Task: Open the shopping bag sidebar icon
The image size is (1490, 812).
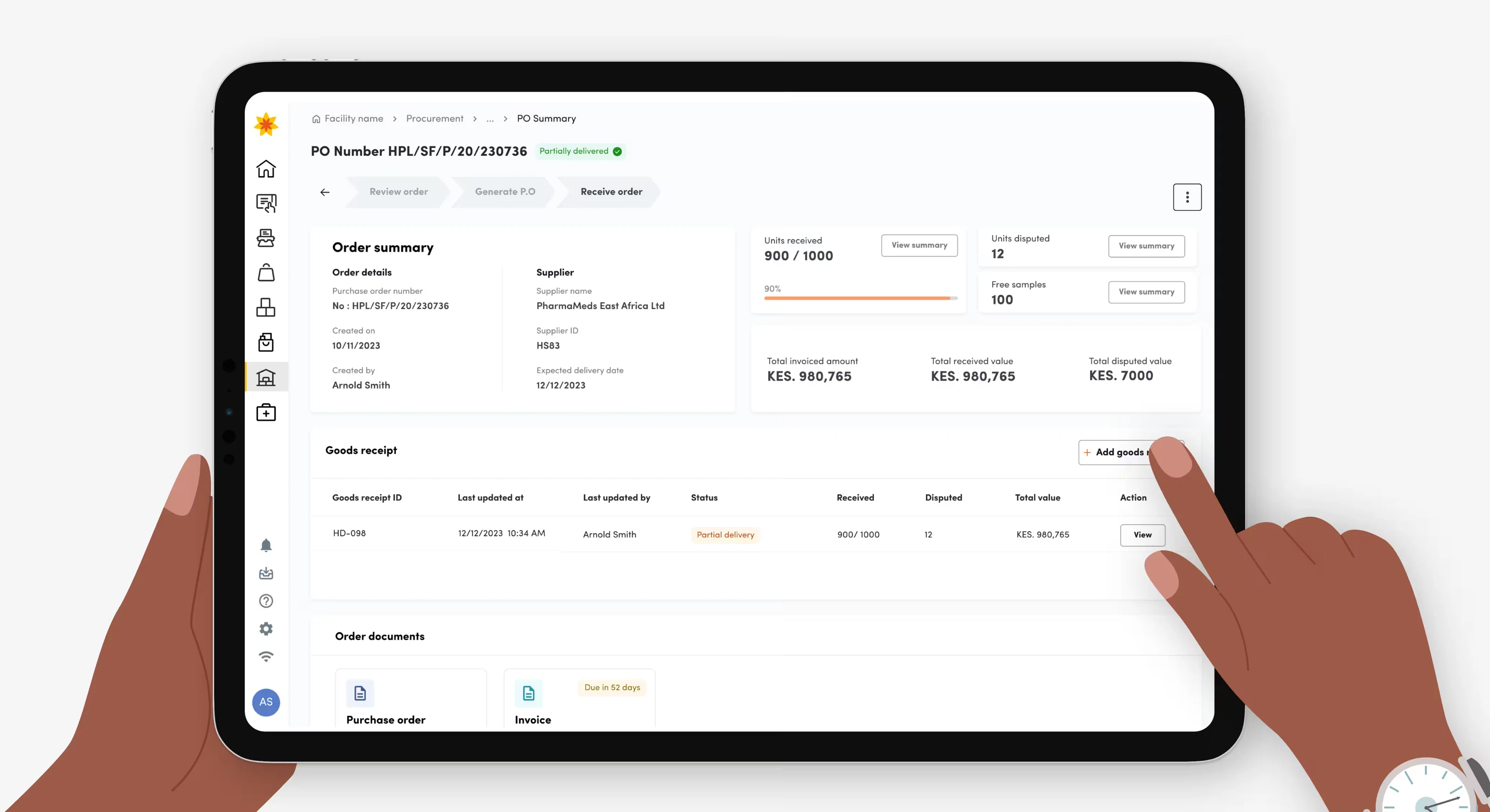Action: tap(266, 272)
